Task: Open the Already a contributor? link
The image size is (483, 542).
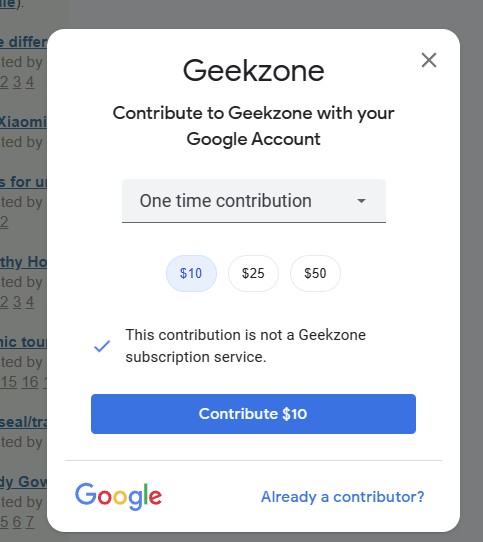Action: pyautogui.click(x=342, y=497)
